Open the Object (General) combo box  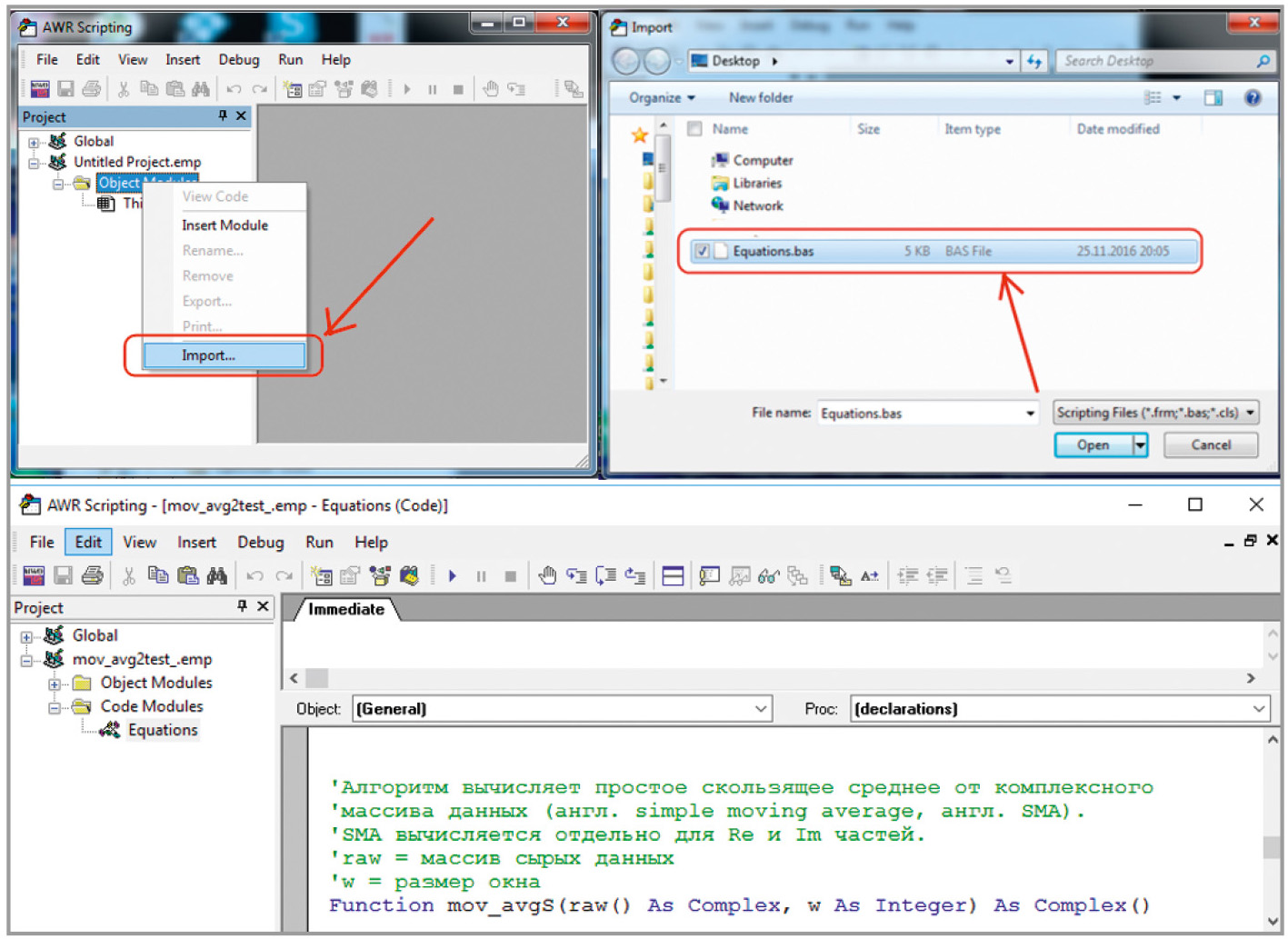coord(562,708)
